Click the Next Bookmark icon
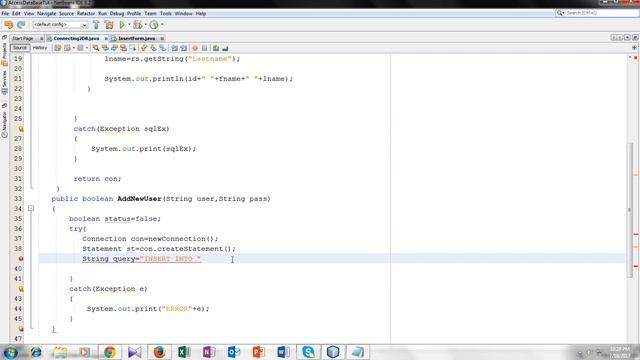The width and height of the screenshot is (640, 360). [x=153, y=48]
